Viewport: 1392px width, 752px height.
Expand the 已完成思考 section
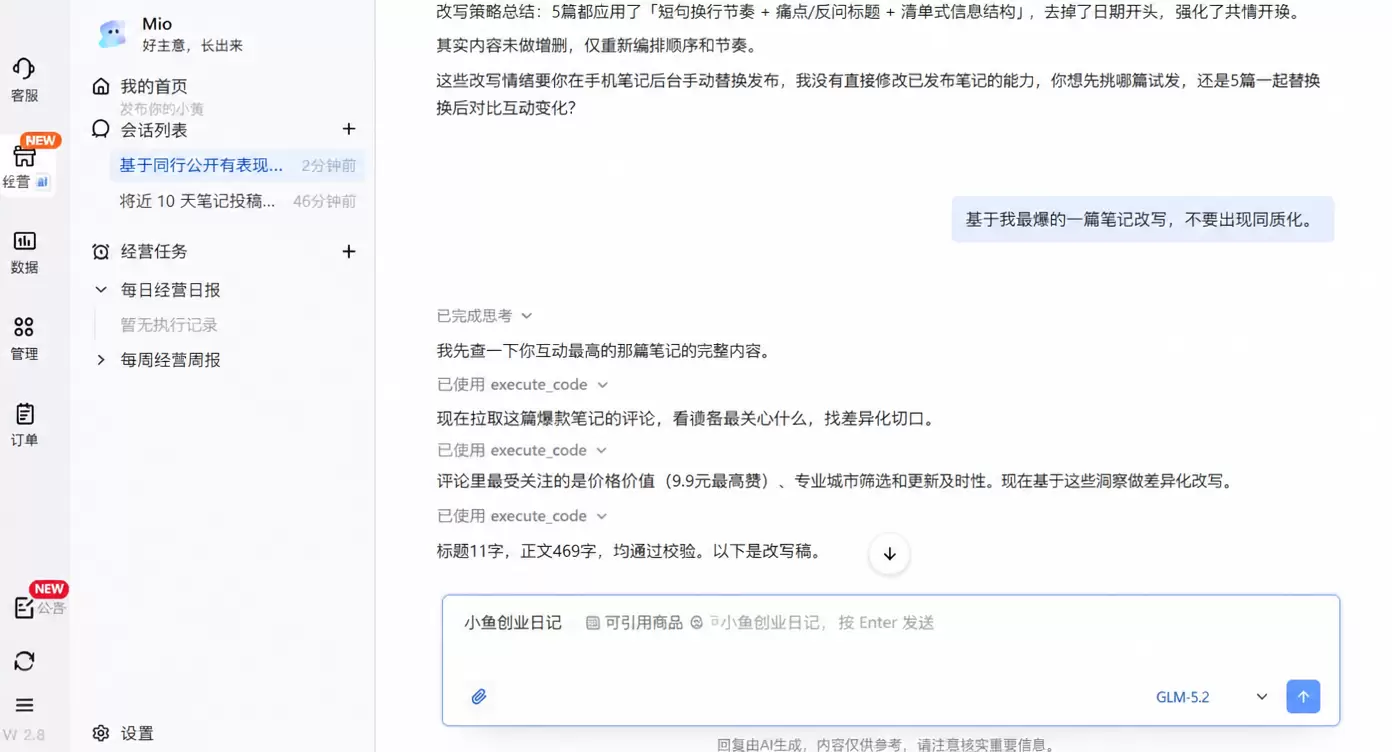pyautogui.click(x=485, y=316)
